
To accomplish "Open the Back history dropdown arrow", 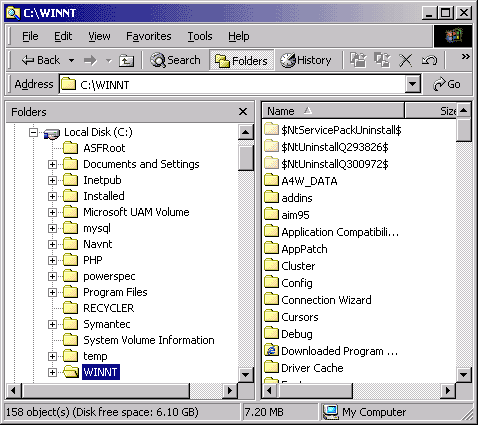I will tap(71, 61).
